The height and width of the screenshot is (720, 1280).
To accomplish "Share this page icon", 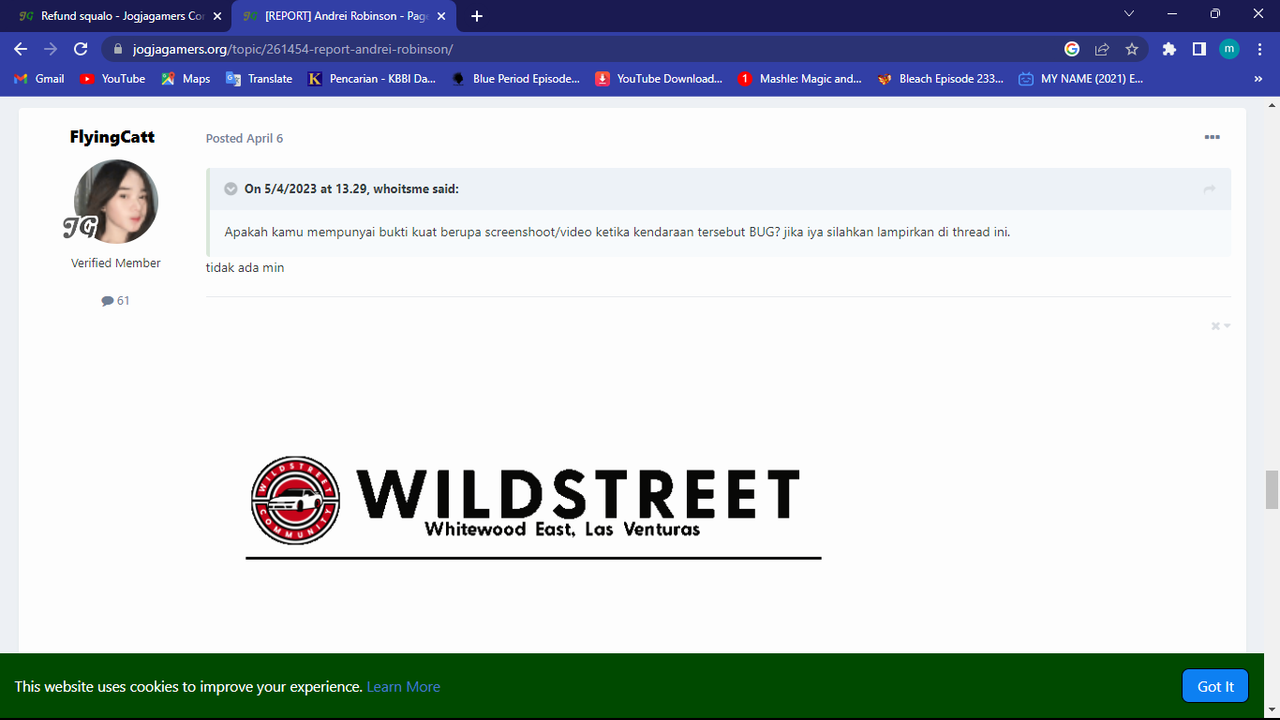I will [1102, 49].
